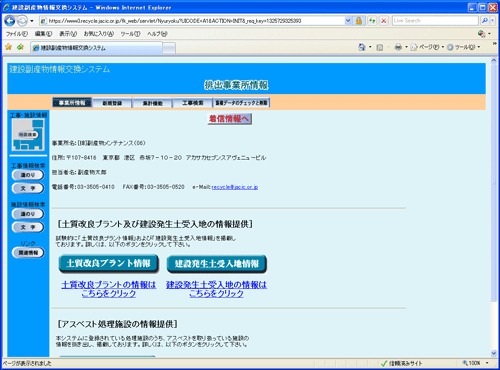
Task: Click the 建設副産物情報交換システム page header title
Action: 60,69
